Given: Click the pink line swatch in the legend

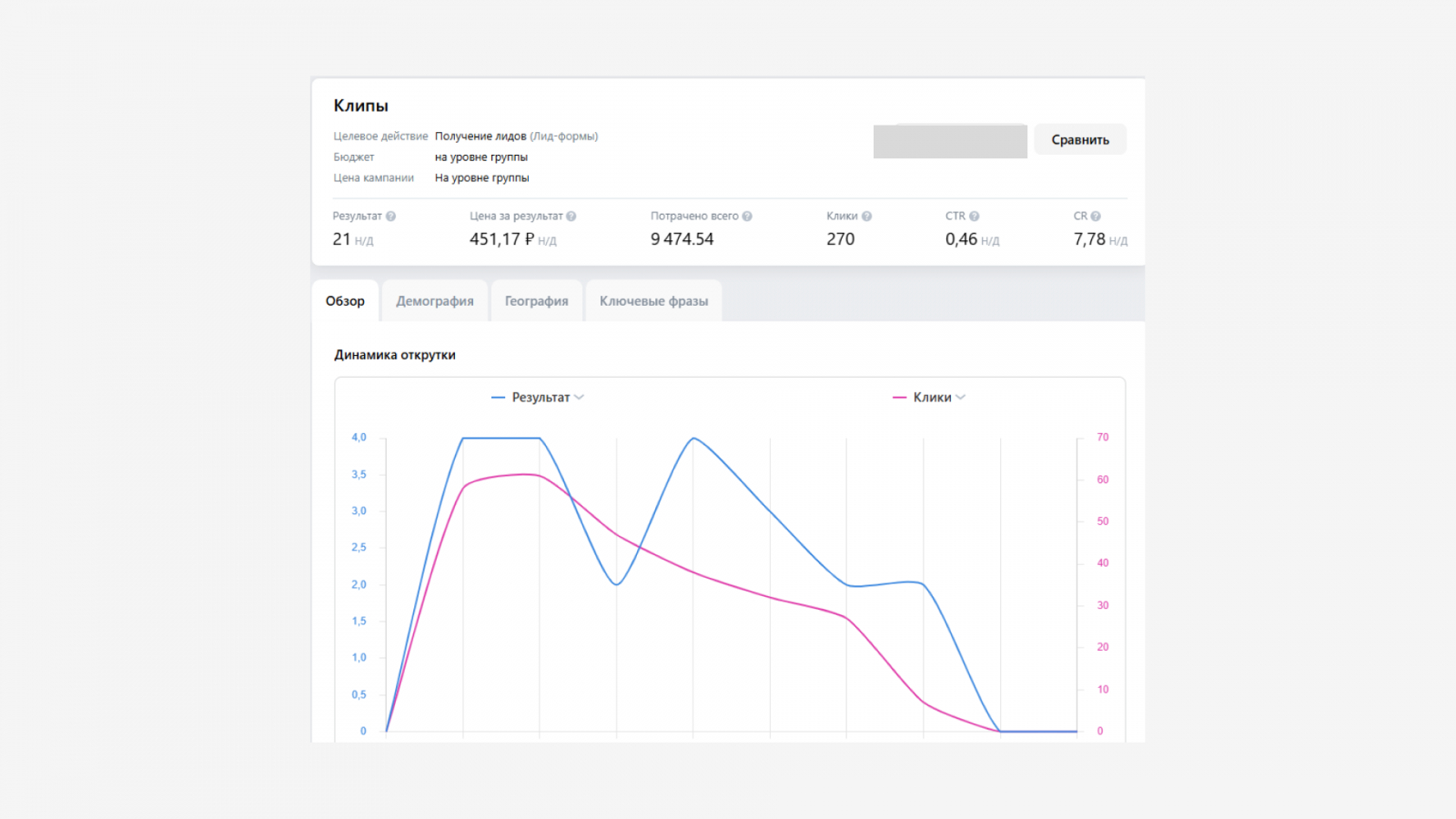Looking at the screenshot, I should coord(899,398).
